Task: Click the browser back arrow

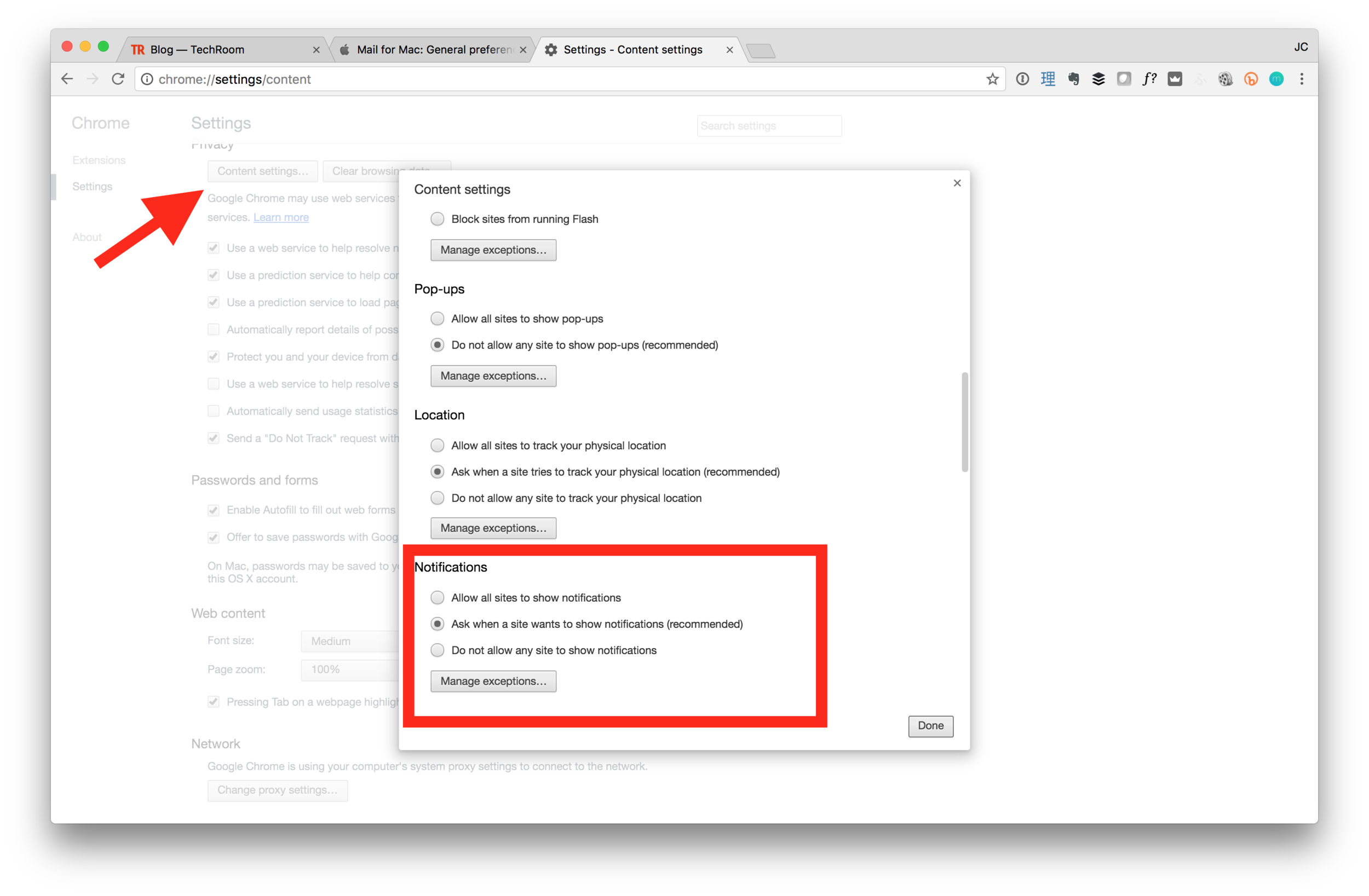Action: tap(67, 79)
